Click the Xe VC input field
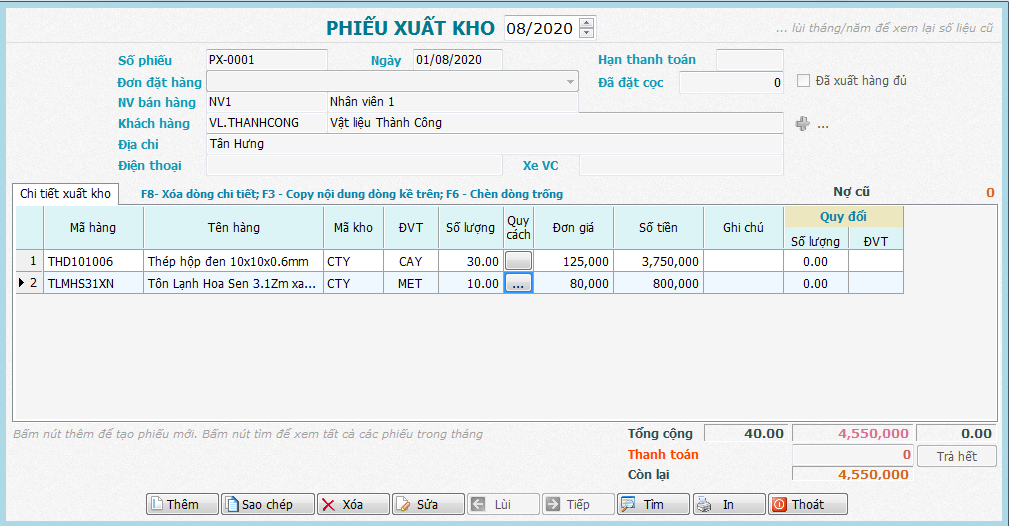This screenshot has height=526, width=1009. coord(680,166)
